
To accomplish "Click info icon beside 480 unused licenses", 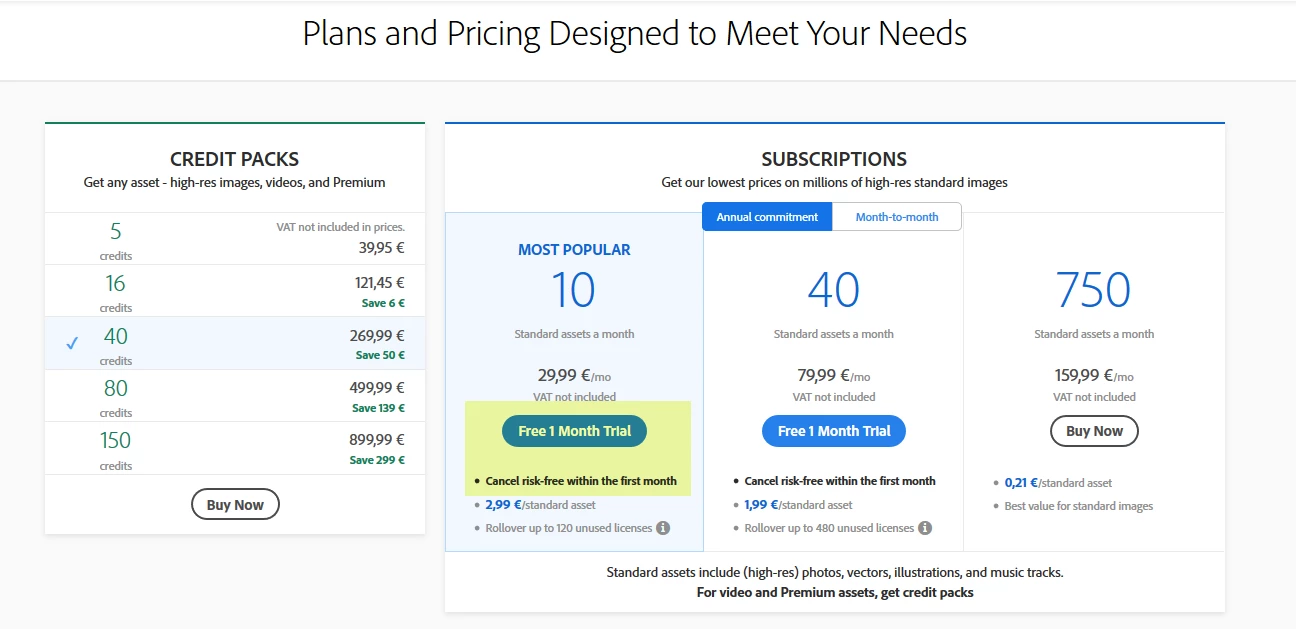I will pyautogui.click(x=925, y=528).
